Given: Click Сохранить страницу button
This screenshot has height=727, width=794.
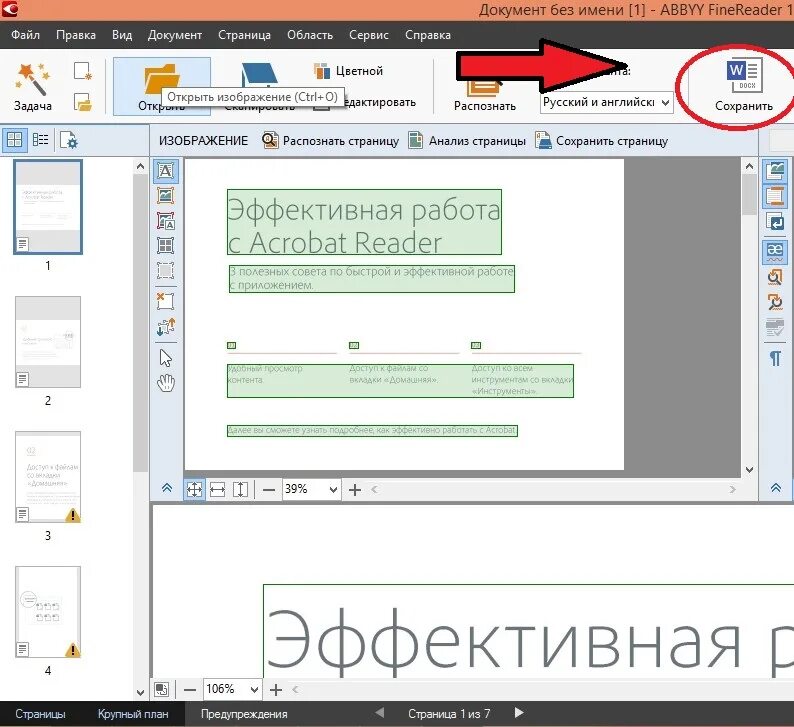Looking at the screenshot, I should click(602, 141).
